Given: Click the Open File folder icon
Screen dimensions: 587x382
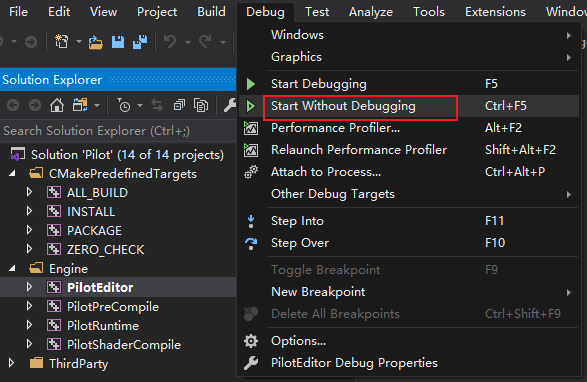Looking at the screenshot, I should click(x=95, y=42).
